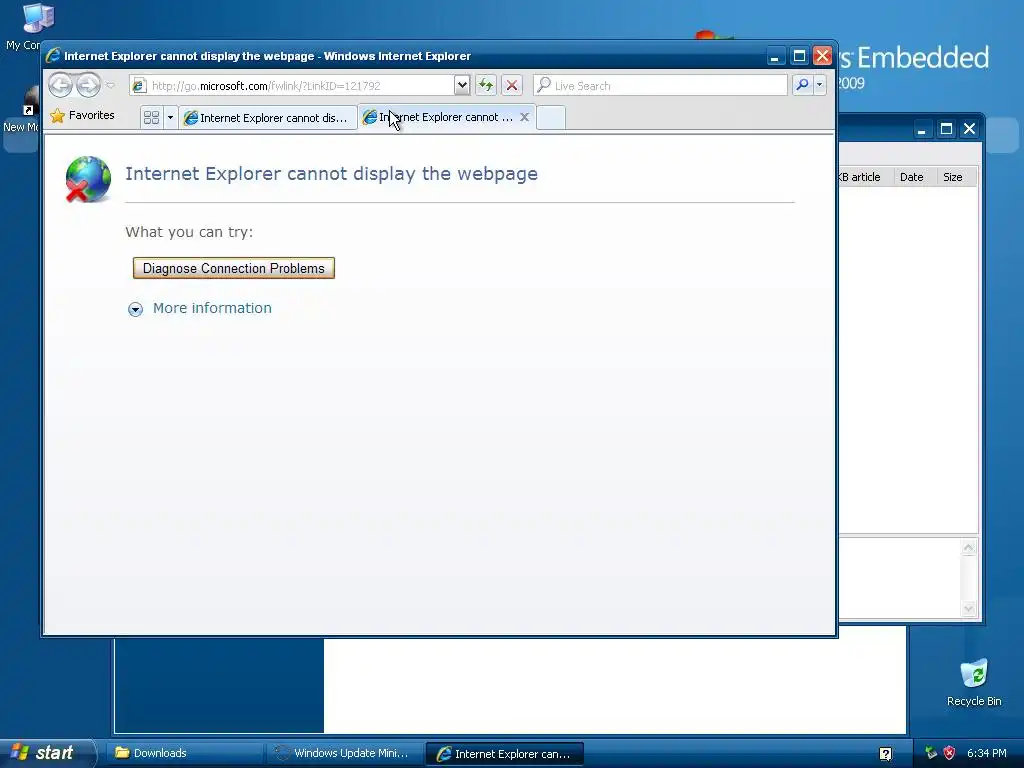This screenshot has width=1024, height=768.
Task: Maximize the background update window
Action: 946,129
